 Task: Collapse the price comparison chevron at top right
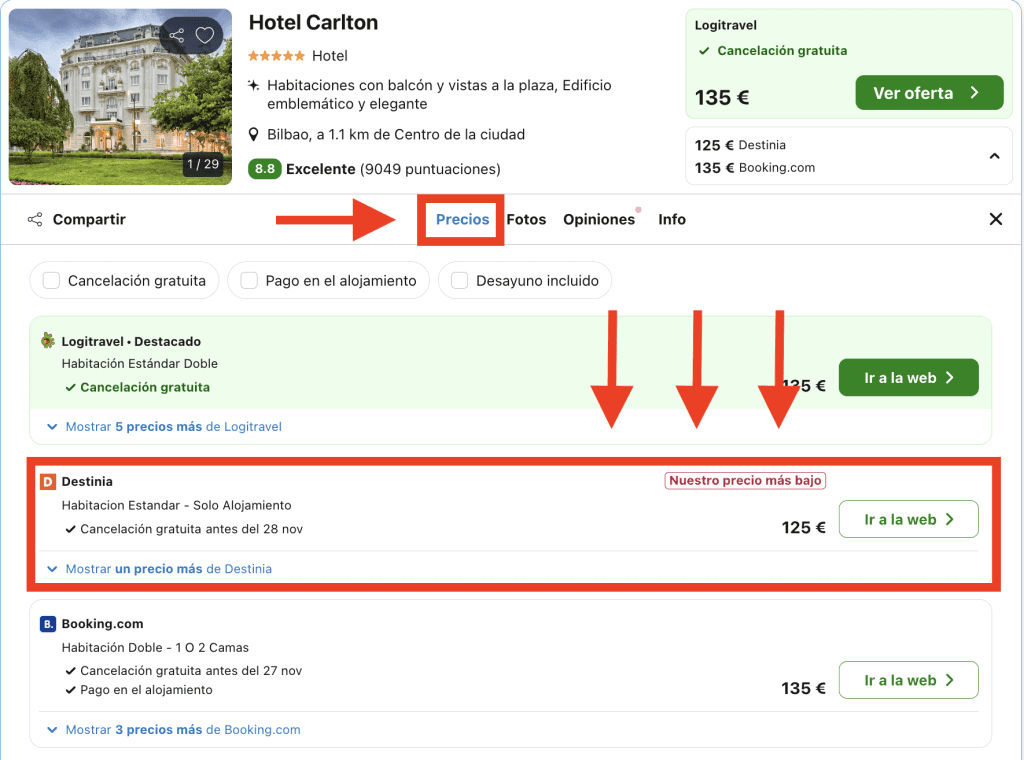(994, 156)
